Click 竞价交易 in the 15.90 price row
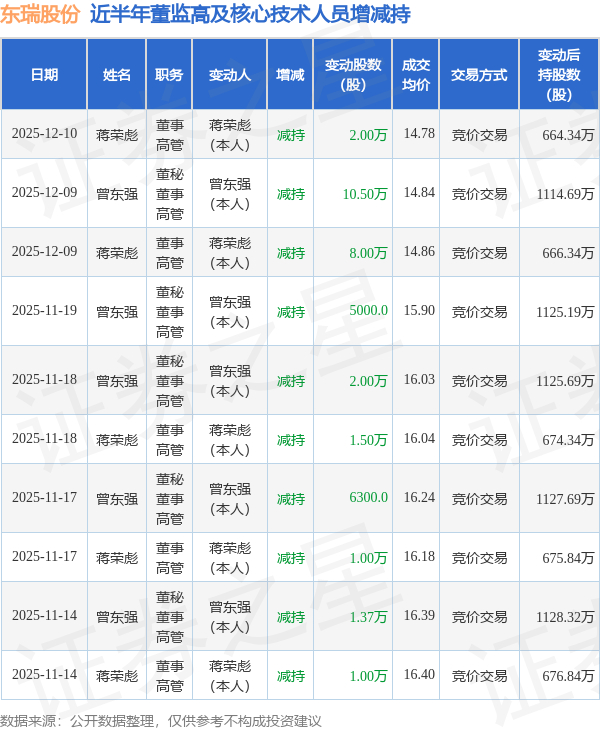Image resolution: width=600 pixels, height=730 pixels. click(479, 312)
